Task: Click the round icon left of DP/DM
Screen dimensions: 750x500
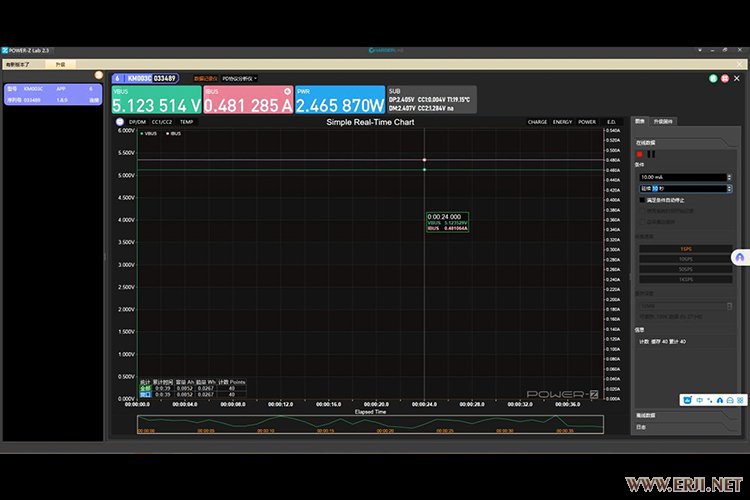Action: pos(120,122)
